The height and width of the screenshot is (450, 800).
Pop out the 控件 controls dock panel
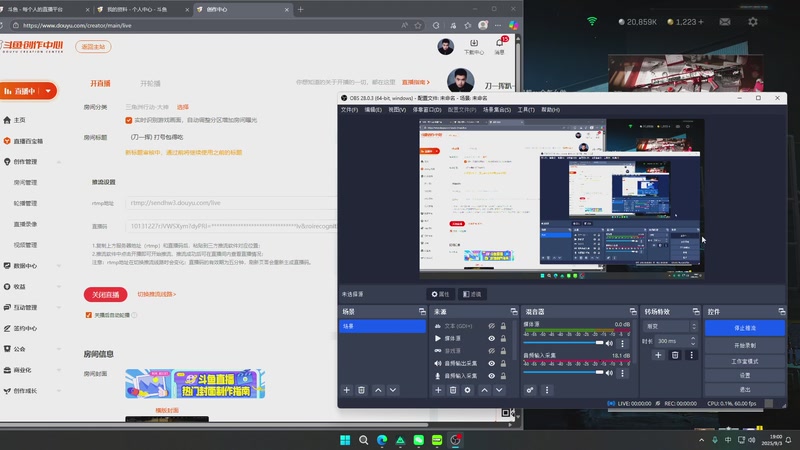pos(782,311)
